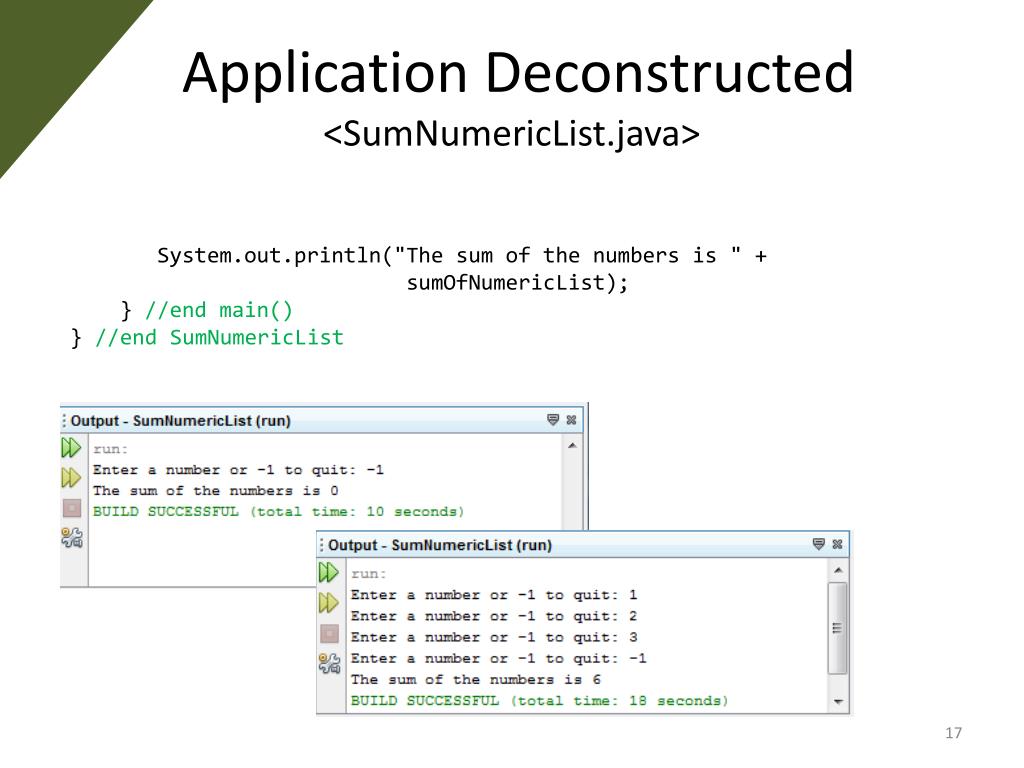Click the Debug re-run icon in the left Output window
The width and height of the screenshot is (1024, 768).
click(71, 478)
